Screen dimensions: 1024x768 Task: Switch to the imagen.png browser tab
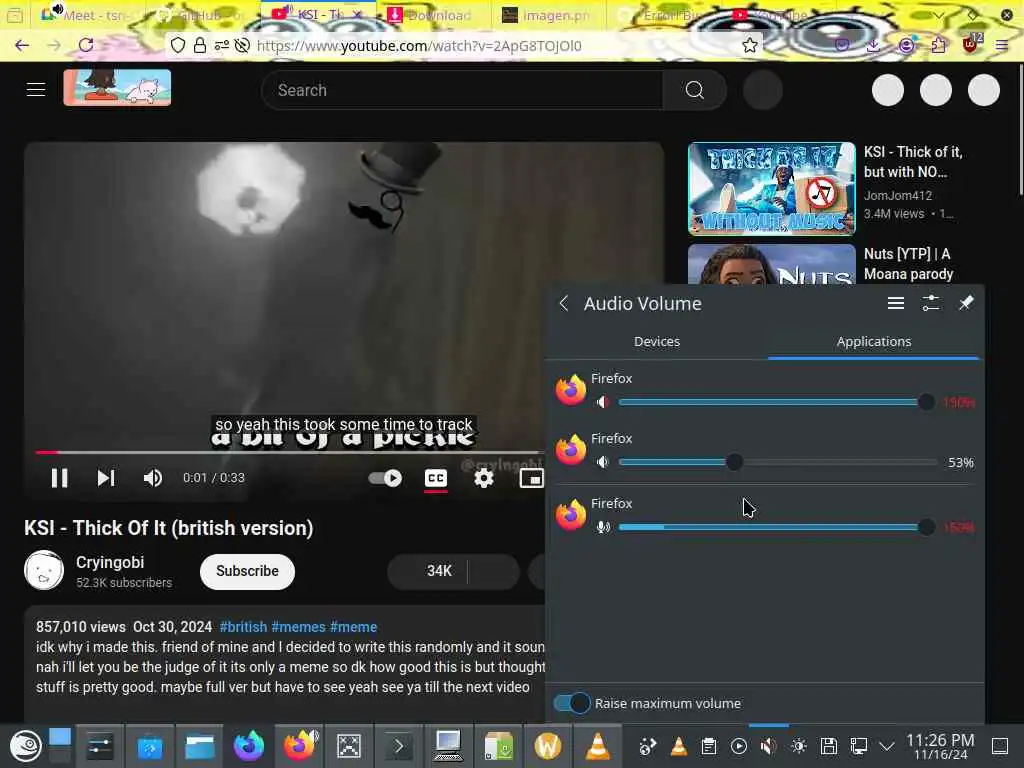tap(549, 15)
